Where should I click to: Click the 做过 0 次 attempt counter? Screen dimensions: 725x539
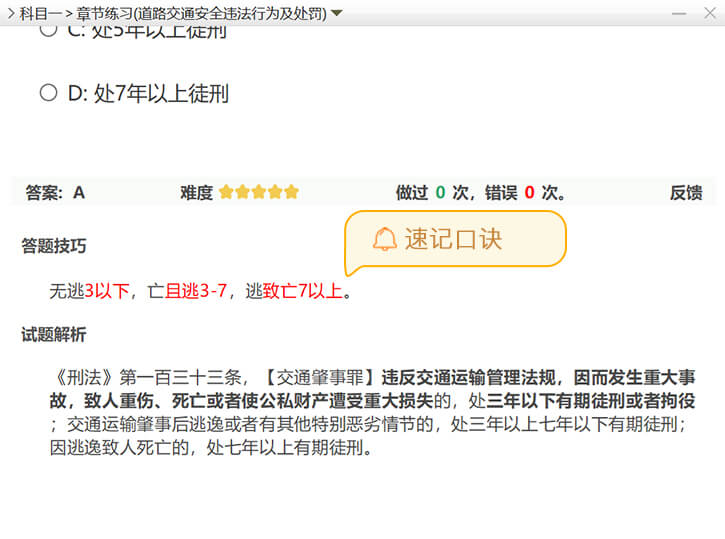click(432, 193)
